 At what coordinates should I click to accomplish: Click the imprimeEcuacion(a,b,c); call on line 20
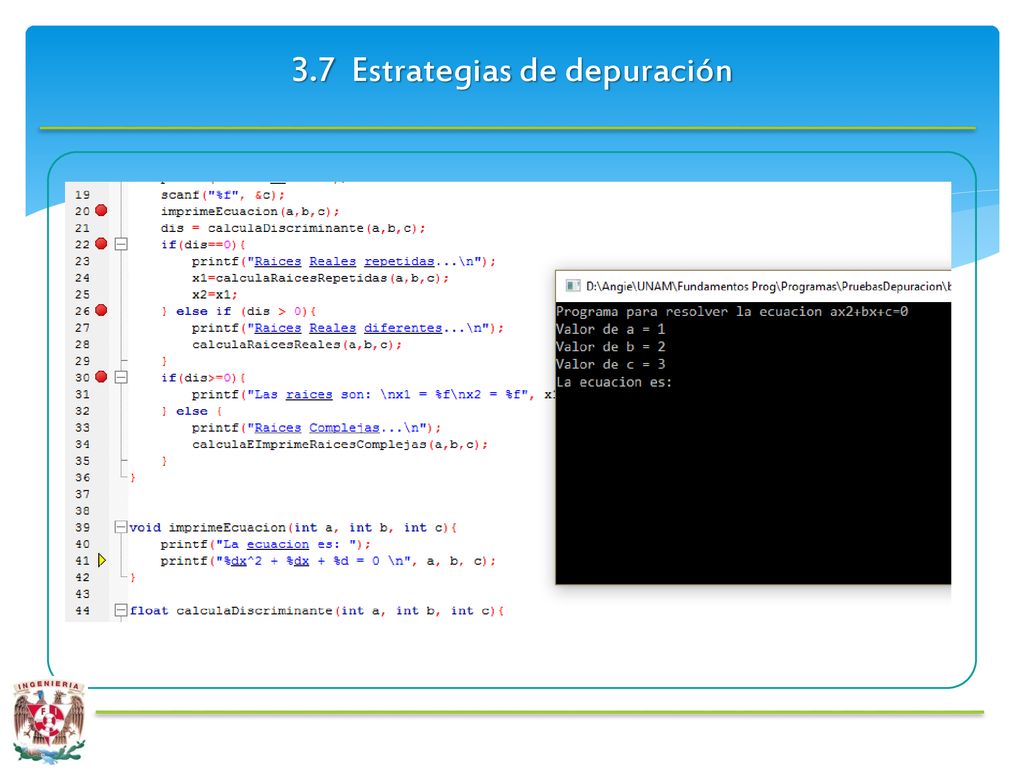tap(250, 212)
